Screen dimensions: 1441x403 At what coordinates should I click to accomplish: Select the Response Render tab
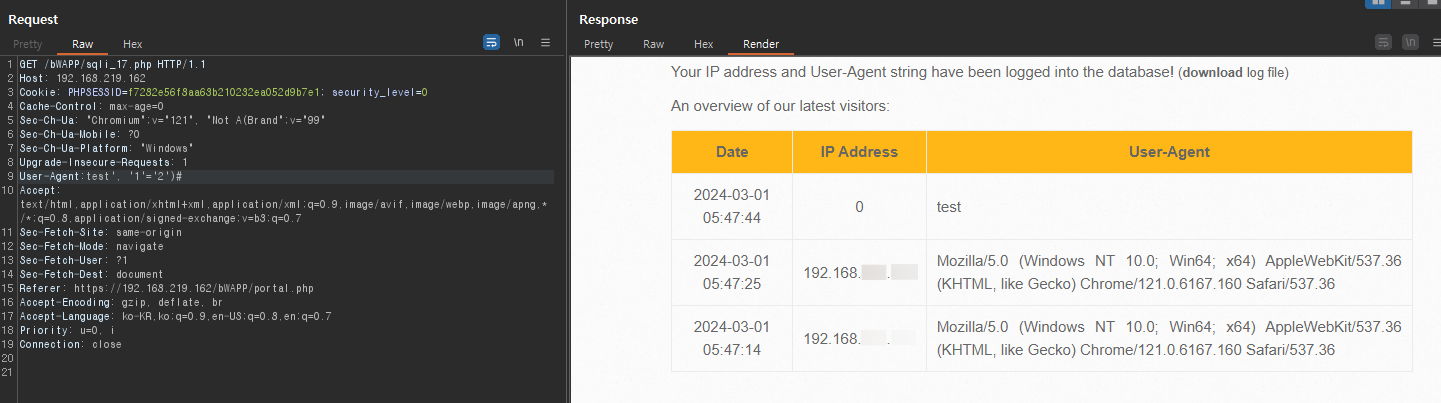pyautogui.click(x=761, y=44)
